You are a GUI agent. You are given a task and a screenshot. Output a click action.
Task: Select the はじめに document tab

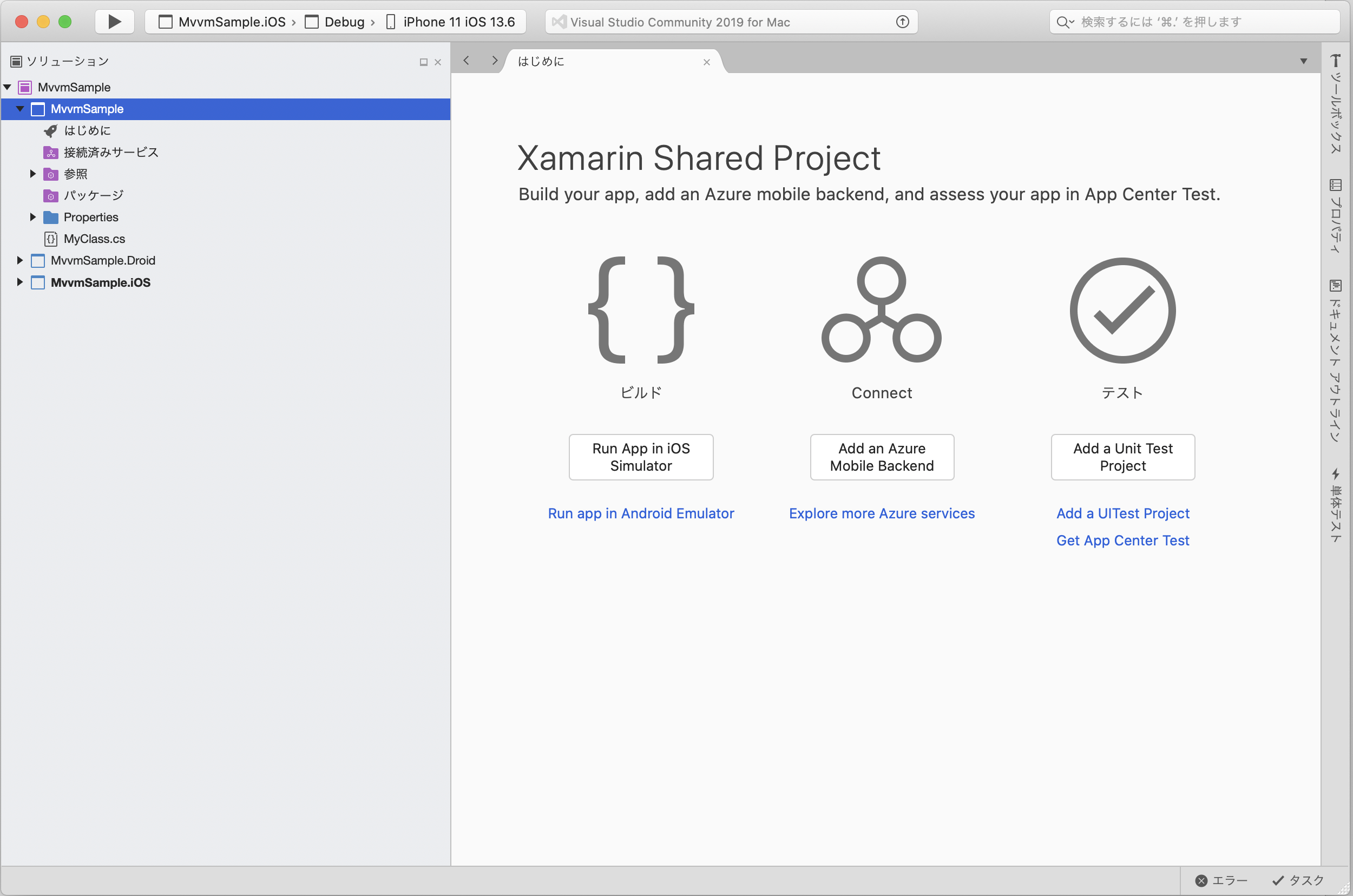(x=541, y=61)
